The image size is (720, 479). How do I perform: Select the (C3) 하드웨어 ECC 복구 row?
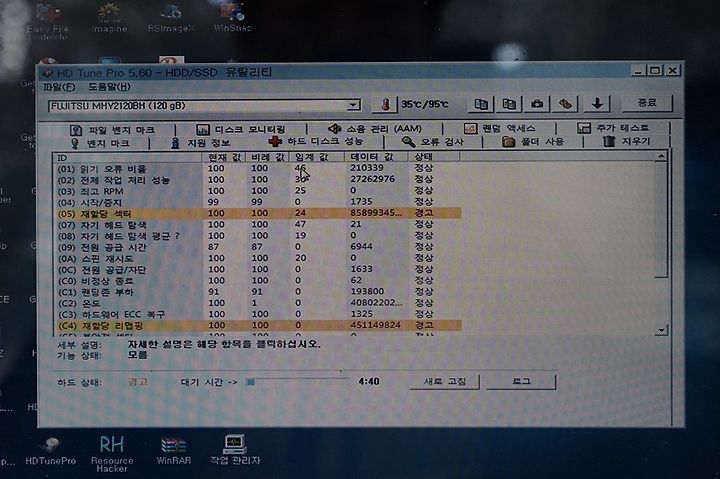pos(257,314)
